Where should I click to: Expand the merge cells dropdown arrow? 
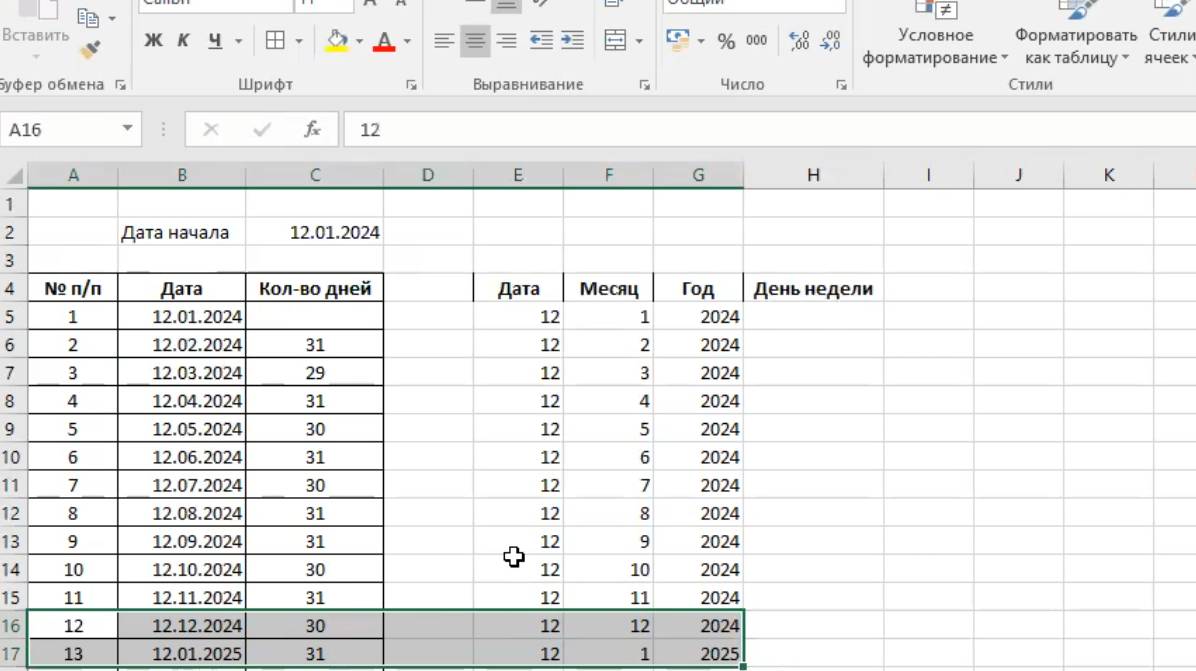coord(639,41)
